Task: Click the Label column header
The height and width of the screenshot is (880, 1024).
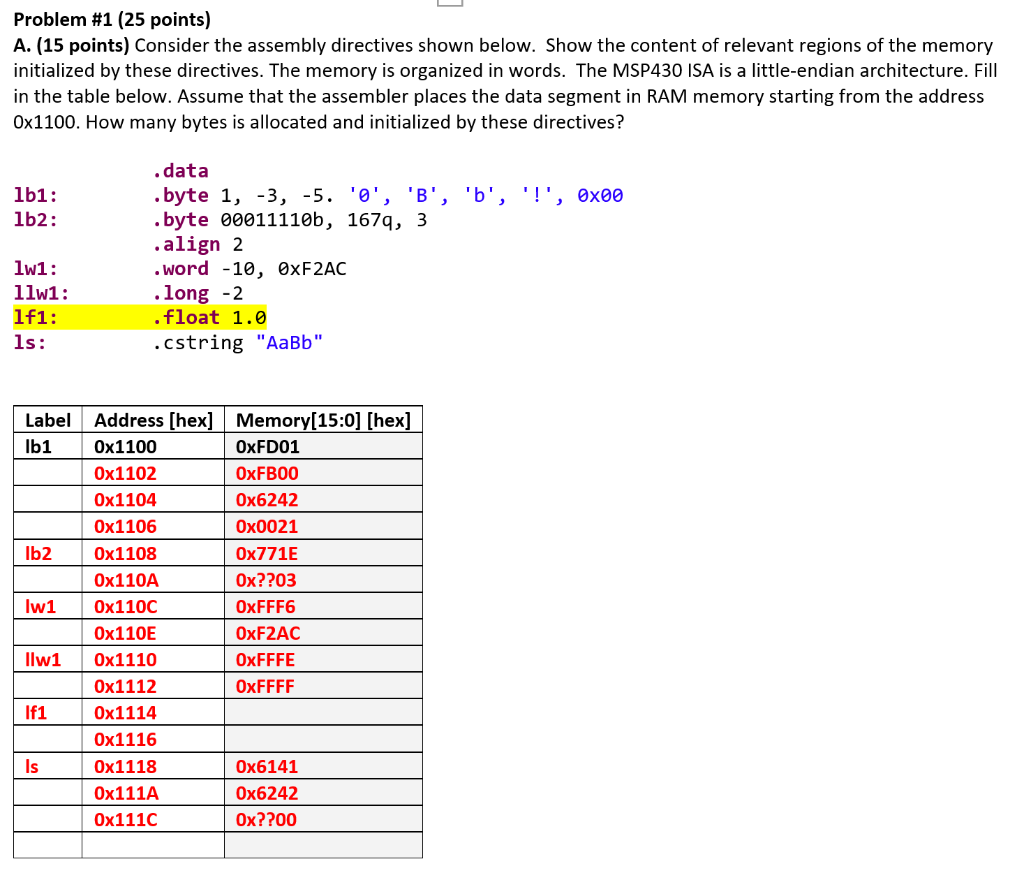Action: click(x=47, y=420)
